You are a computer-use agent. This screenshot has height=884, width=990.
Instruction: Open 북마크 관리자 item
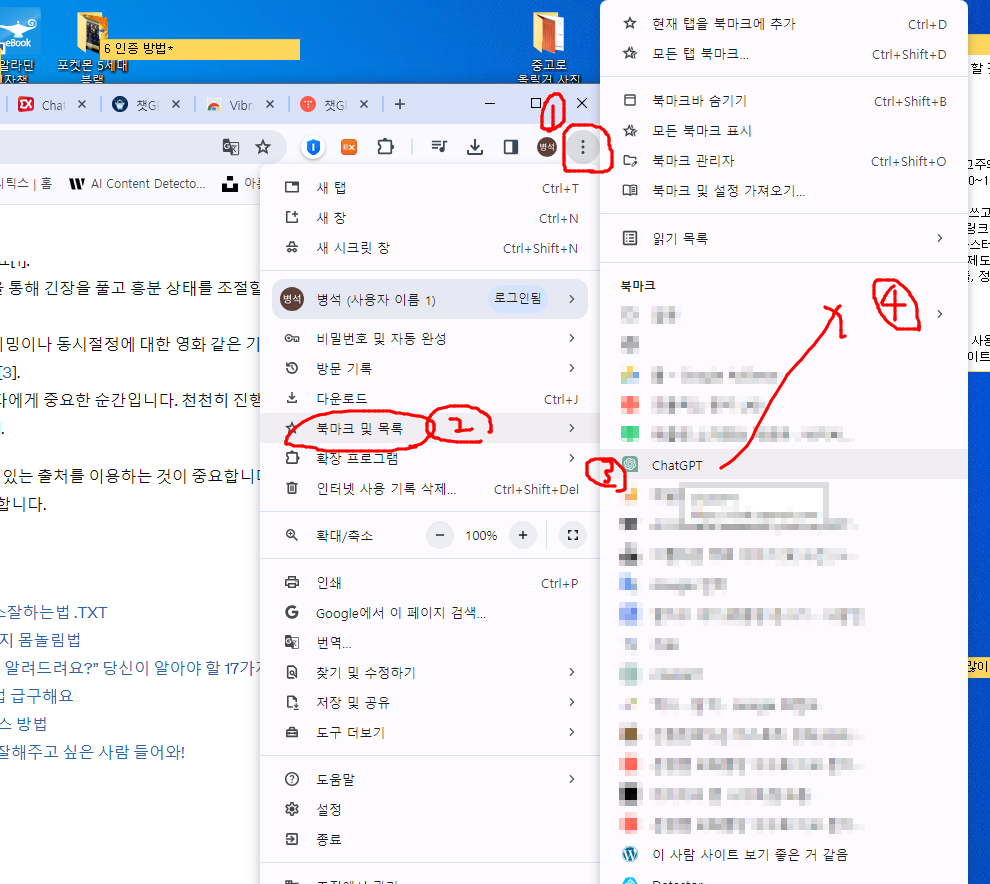click(x=784, y=160)
